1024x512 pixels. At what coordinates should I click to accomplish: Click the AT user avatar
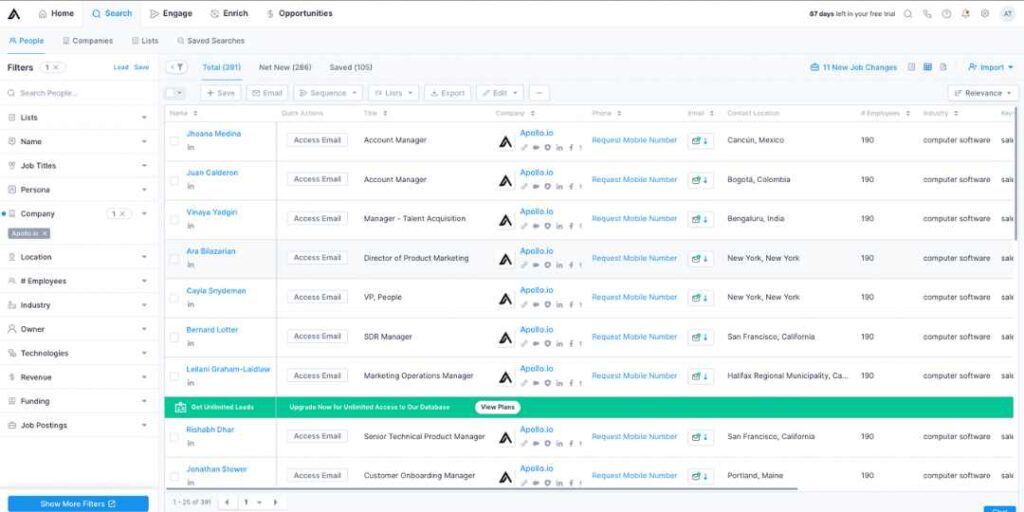(x=1007, y=14)
